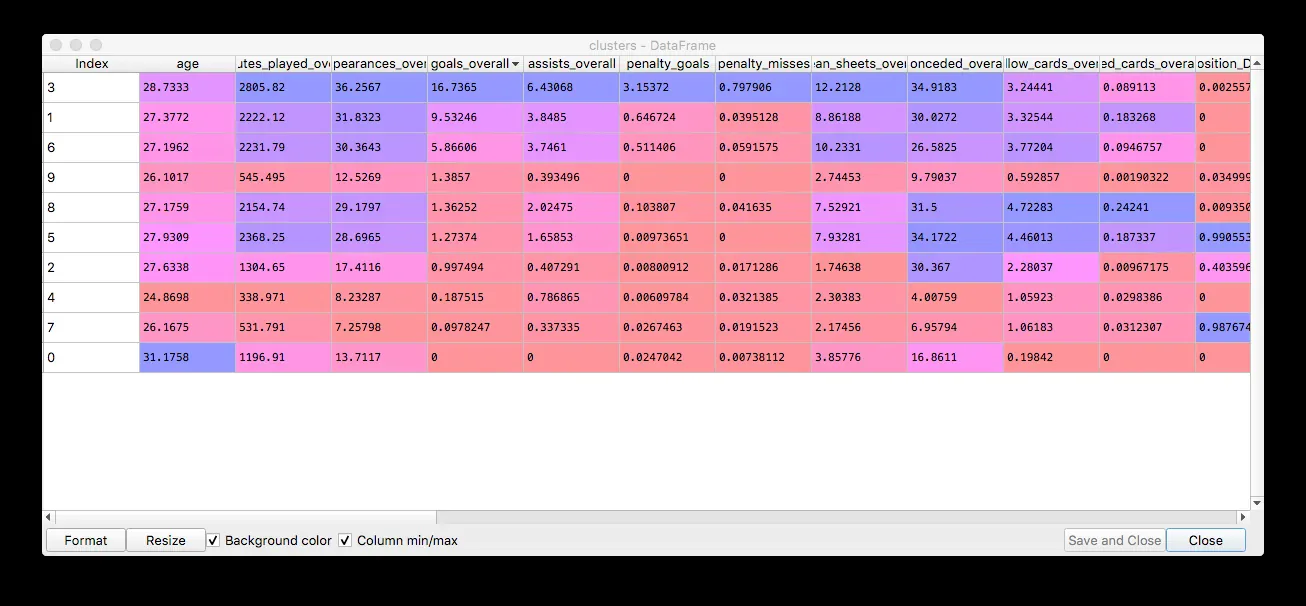The image size is (1306, 606).
Task: Select cell with value 338.971
Action: 283,297
